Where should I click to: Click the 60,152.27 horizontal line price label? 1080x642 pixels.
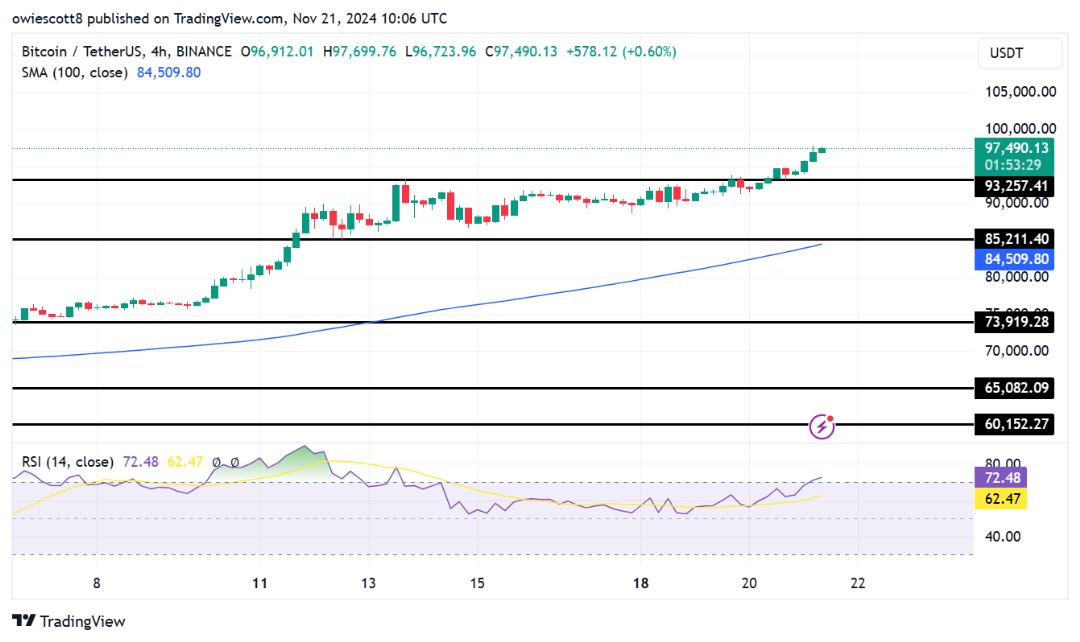pyautogui.click(x=1014, y=424)
